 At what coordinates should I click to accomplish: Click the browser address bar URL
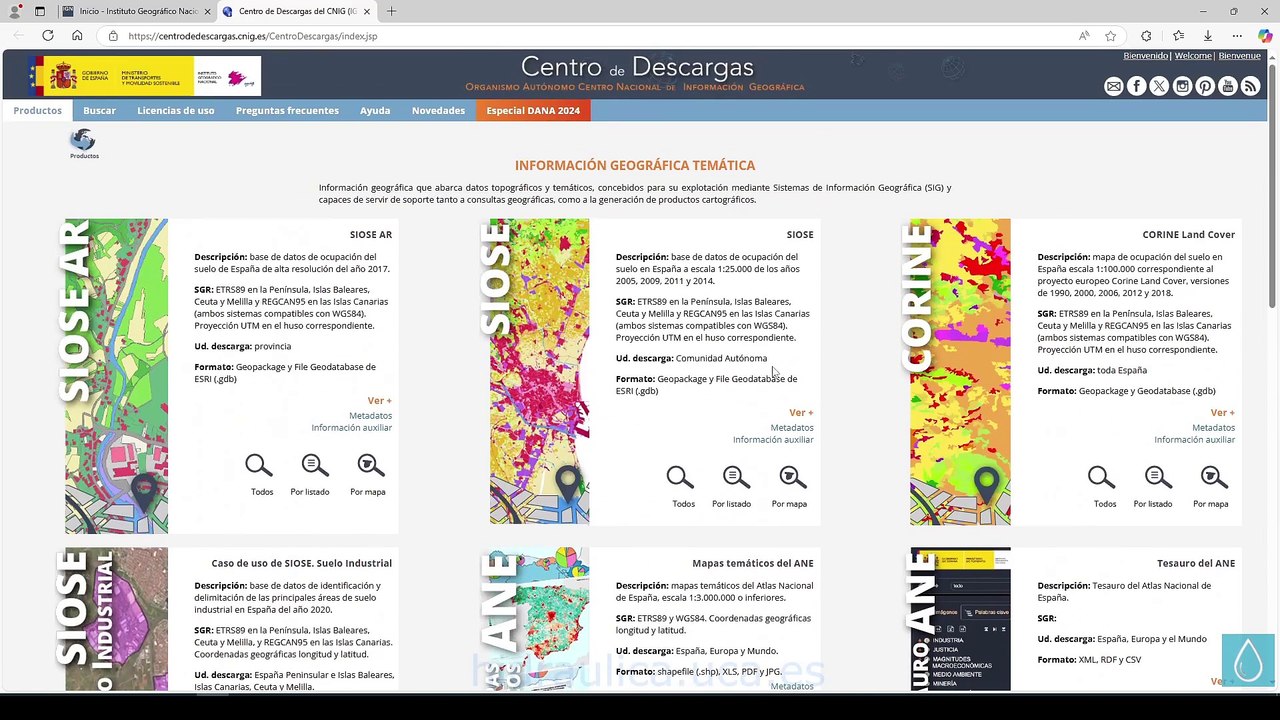coord(253,36)
